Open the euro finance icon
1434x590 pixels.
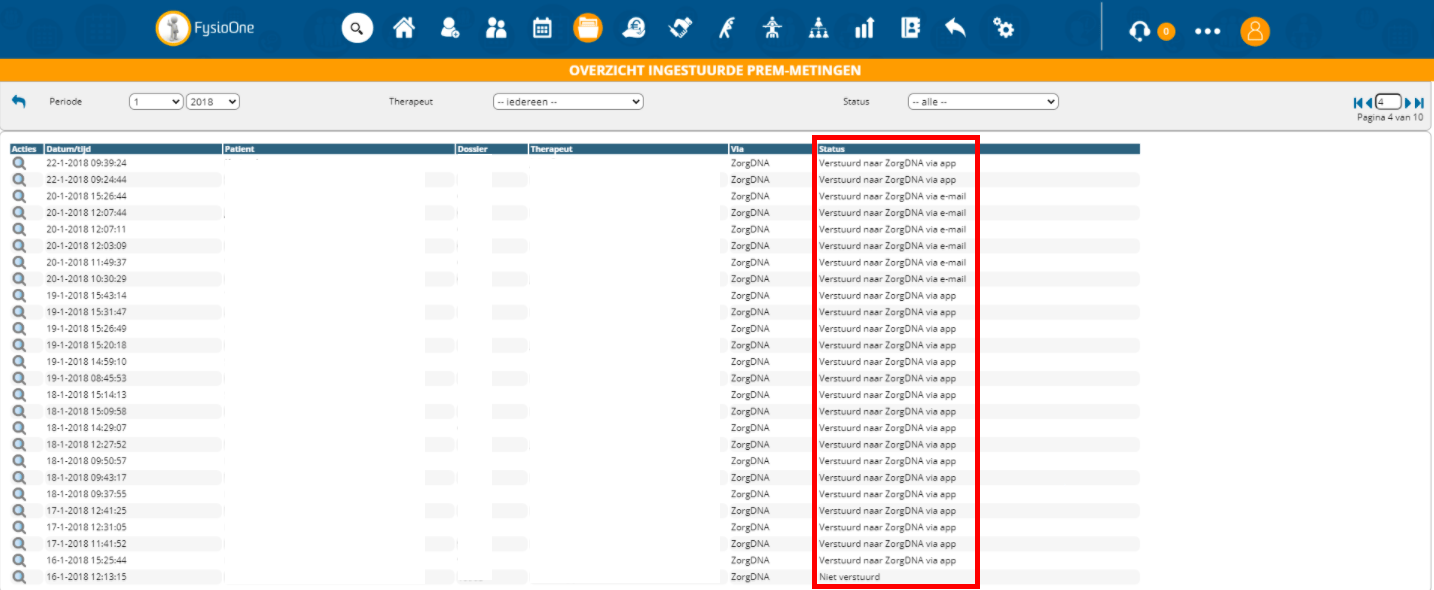coord(633,28)
